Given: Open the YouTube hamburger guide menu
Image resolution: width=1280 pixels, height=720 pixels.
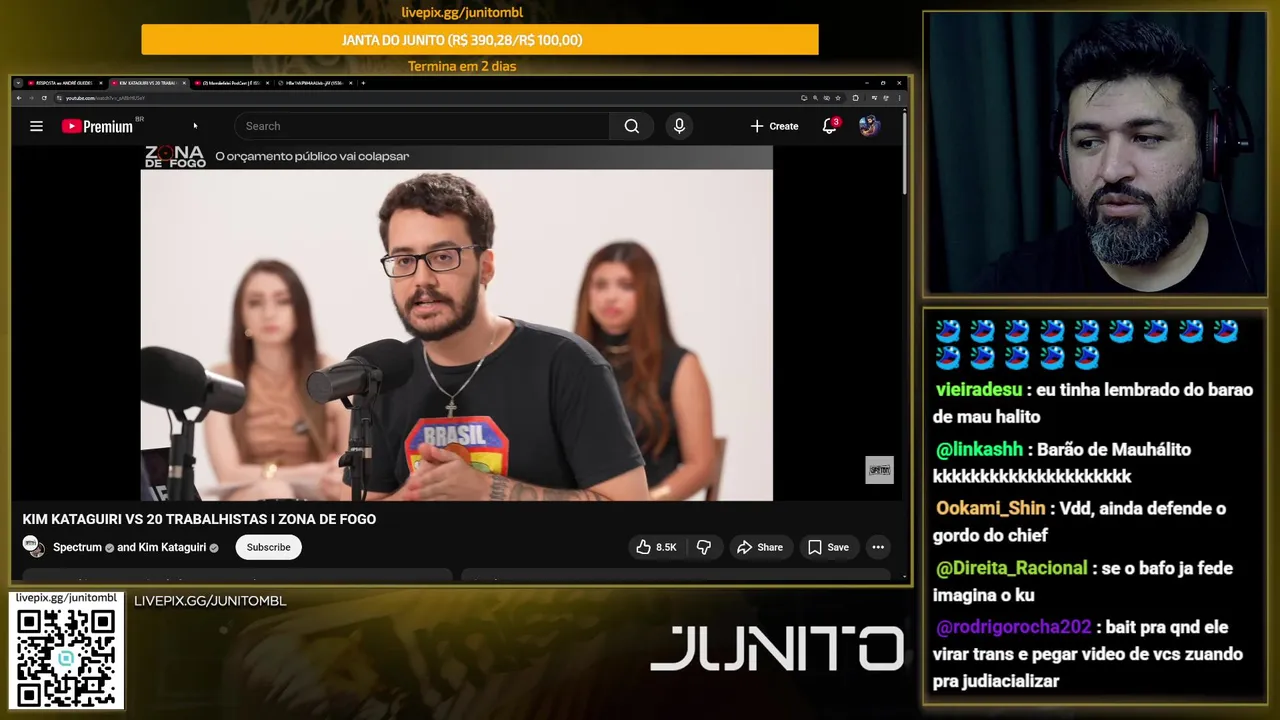Looking at the screenshot, I should point(36,126).
